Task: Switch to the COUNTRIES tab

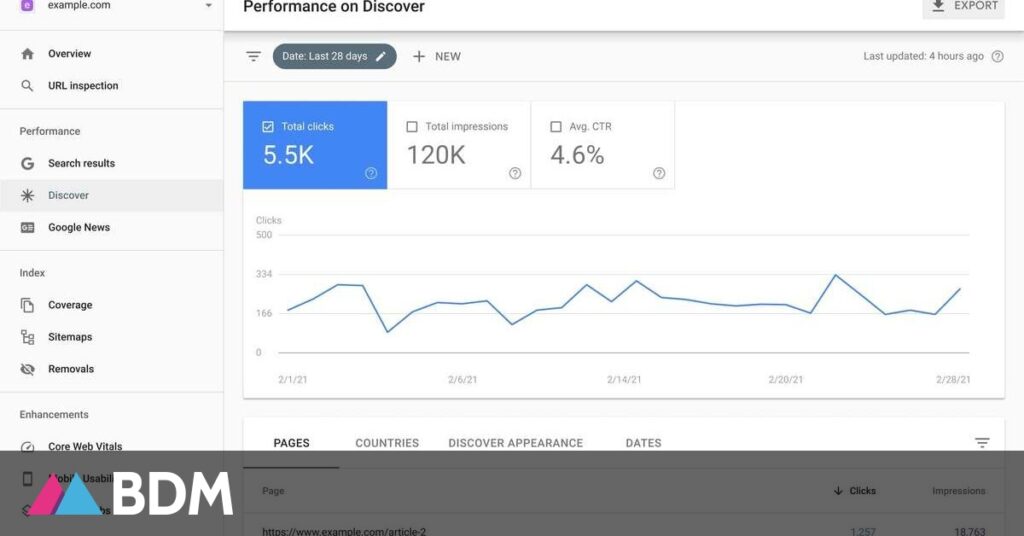Action: tap(387, 443)
